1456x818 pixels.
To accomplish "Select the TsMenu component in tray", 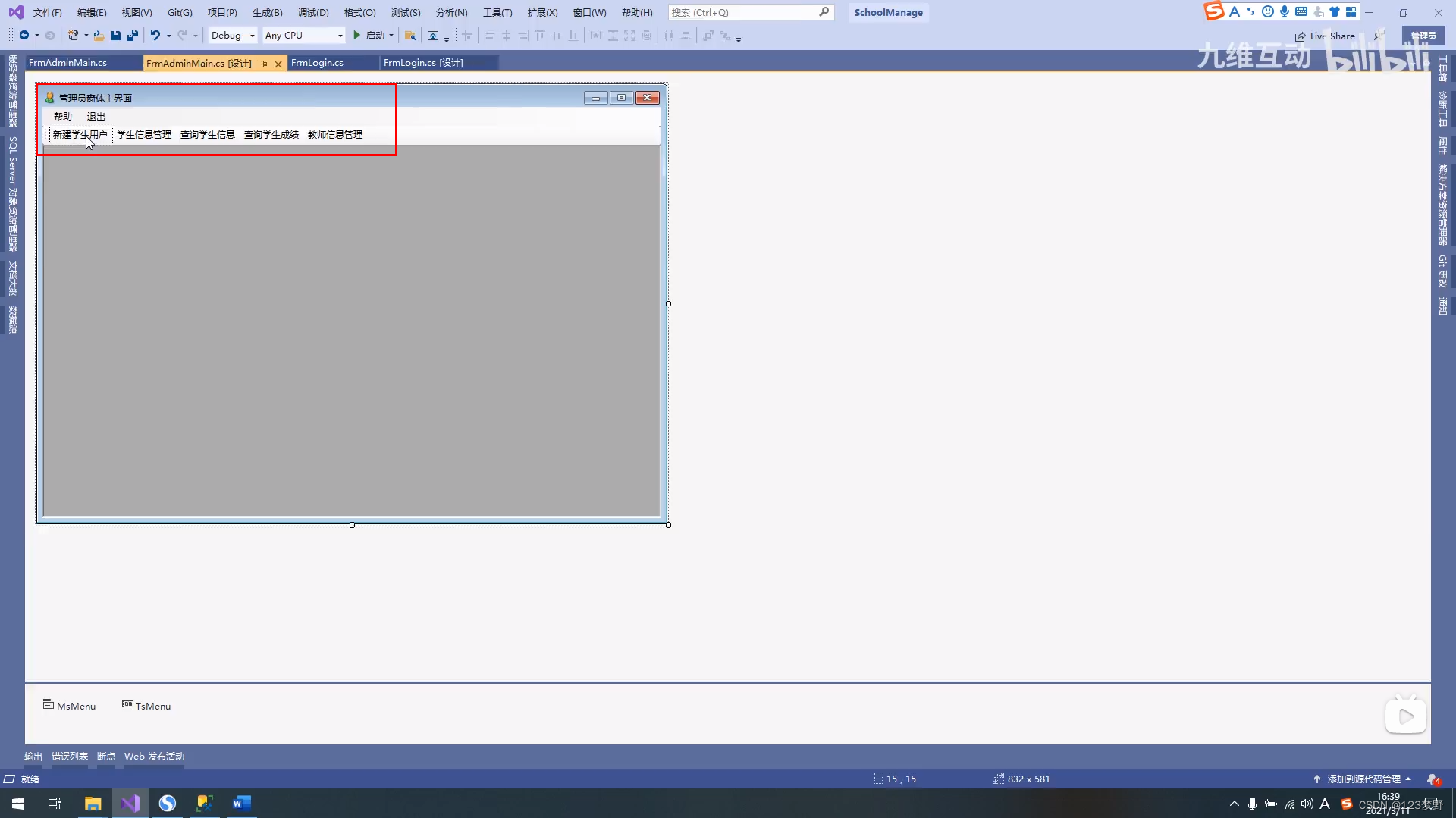I will click(x=146, y=706).
